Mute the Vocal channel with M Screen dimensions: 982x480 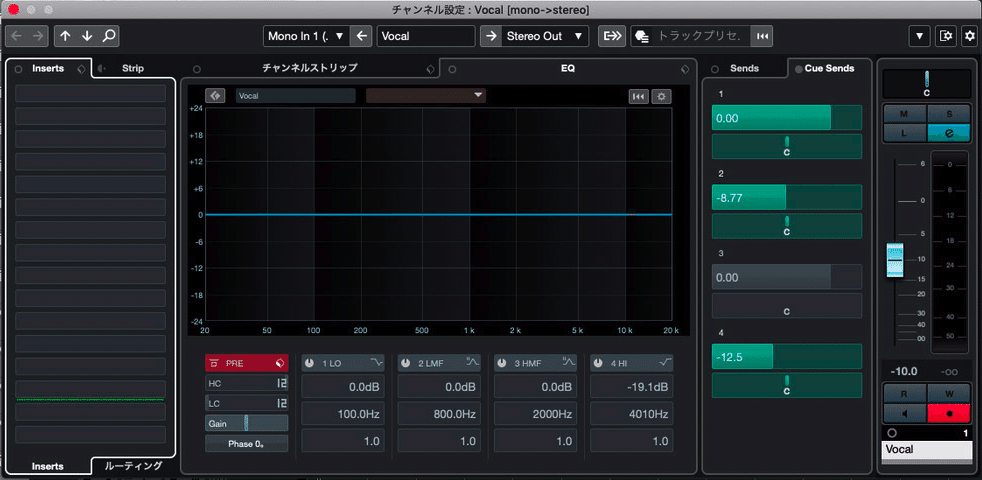[x=904, y=114]
